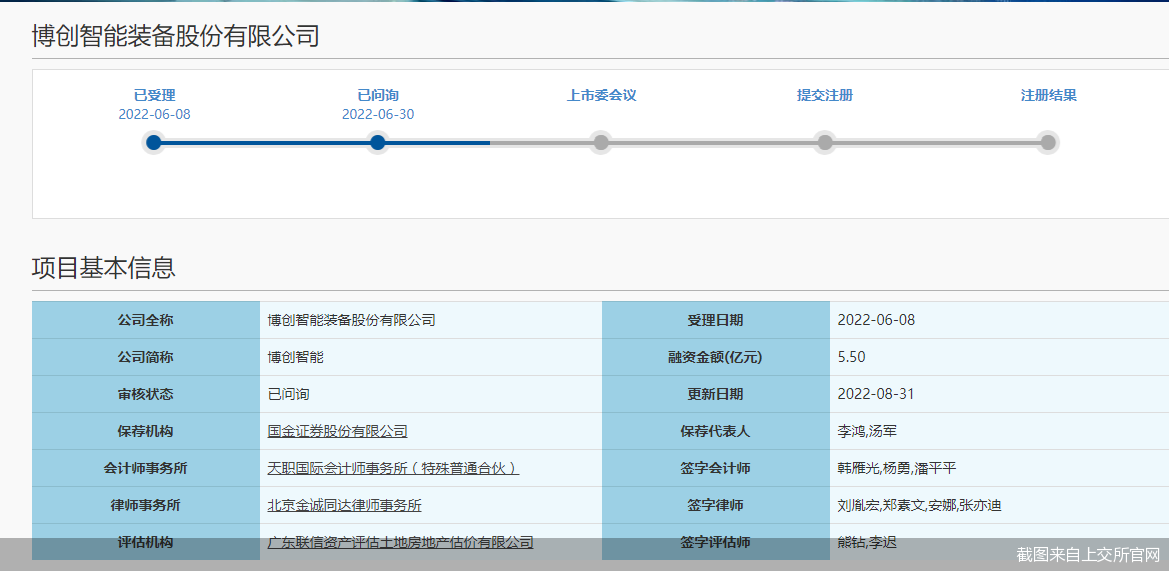Click the signing appraisers 熊钻,李迟

coord(867,543)
